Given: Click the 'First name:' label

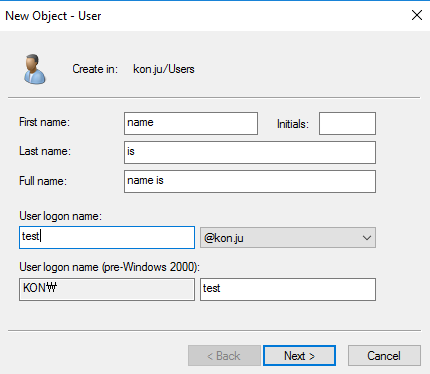Looking at the screenshot, I should click(x=44, y=122).
